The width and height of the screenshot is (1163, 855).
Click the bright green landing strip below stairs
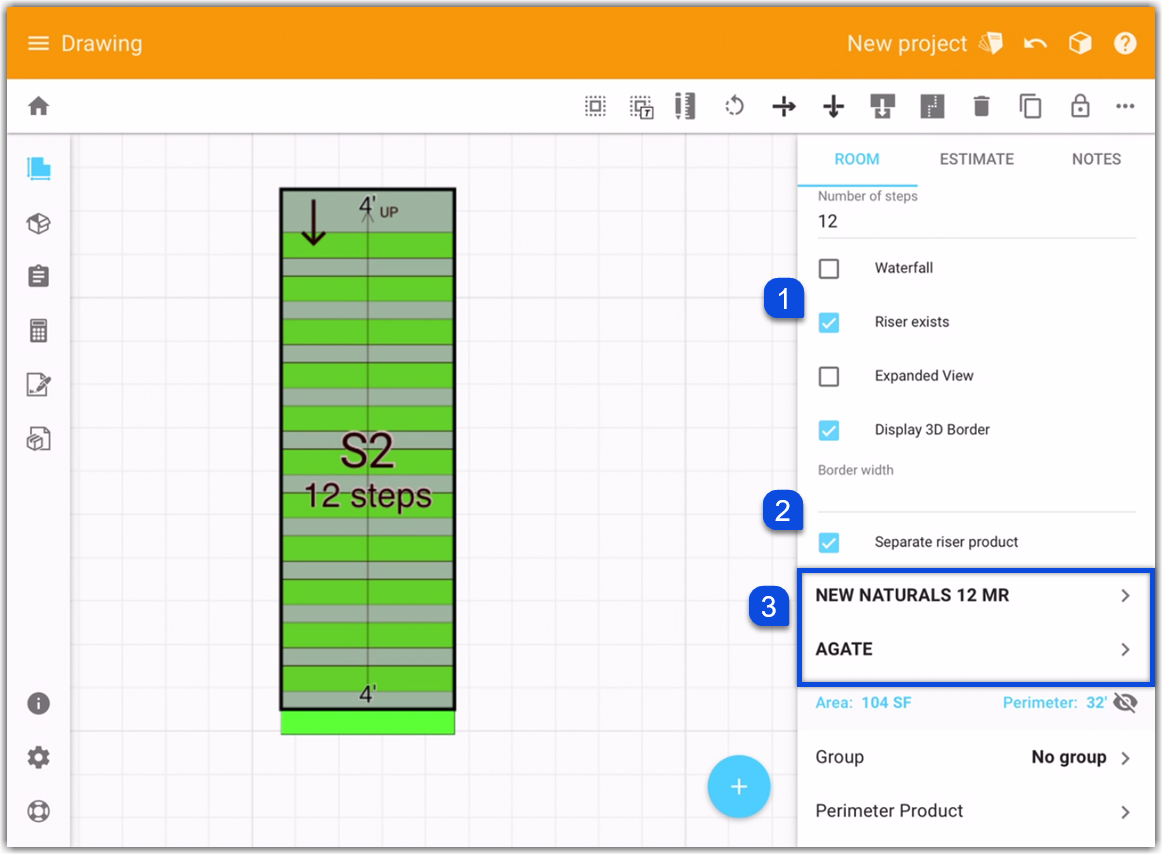tap(368, 723)
